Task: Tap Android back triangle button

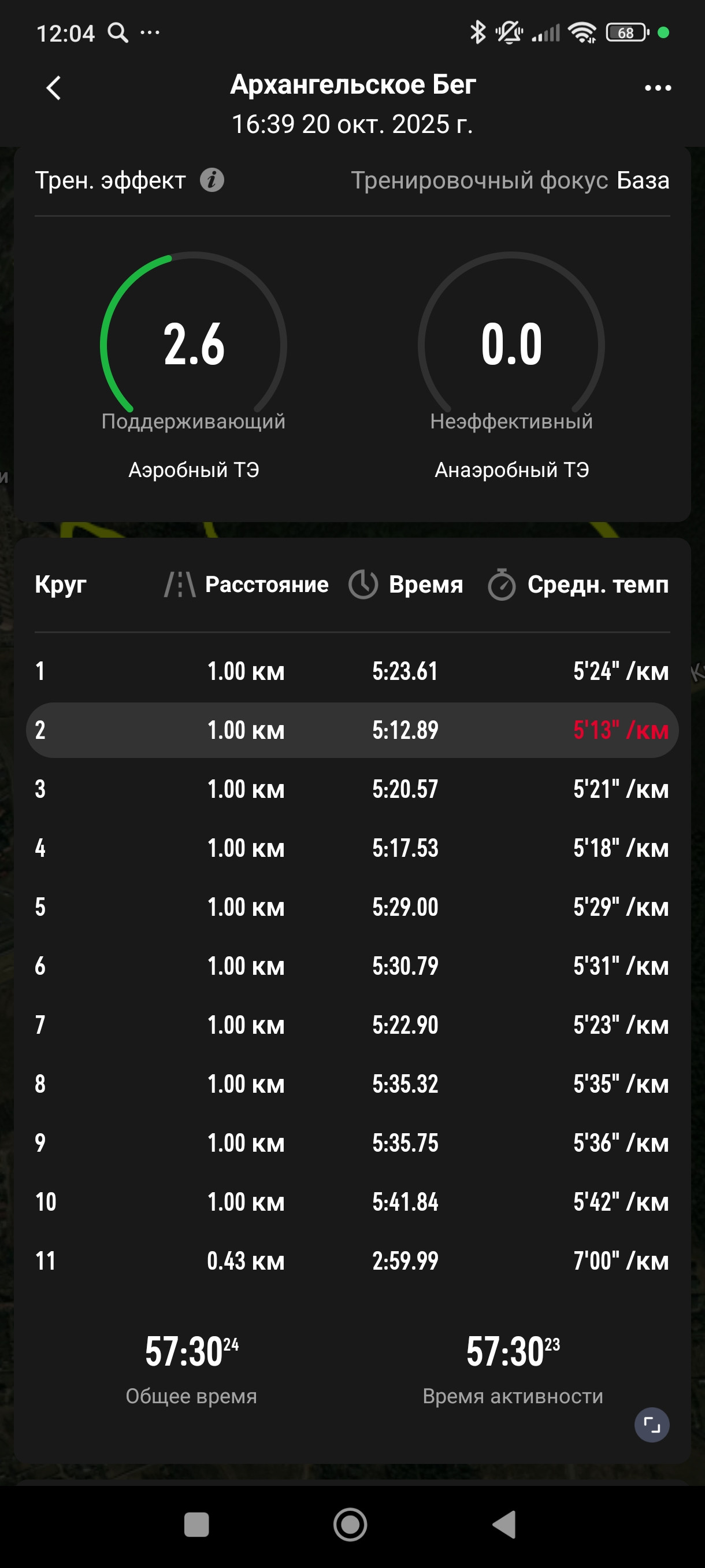Action: [504, 1524]
